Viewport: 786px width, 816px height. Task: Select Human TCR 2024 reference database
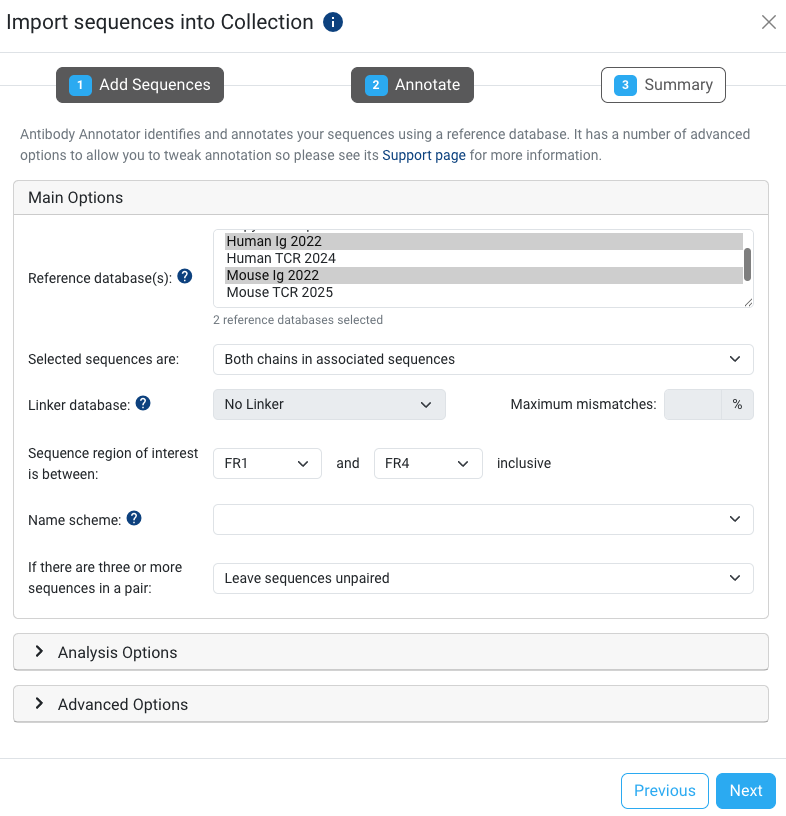[281, 258]
